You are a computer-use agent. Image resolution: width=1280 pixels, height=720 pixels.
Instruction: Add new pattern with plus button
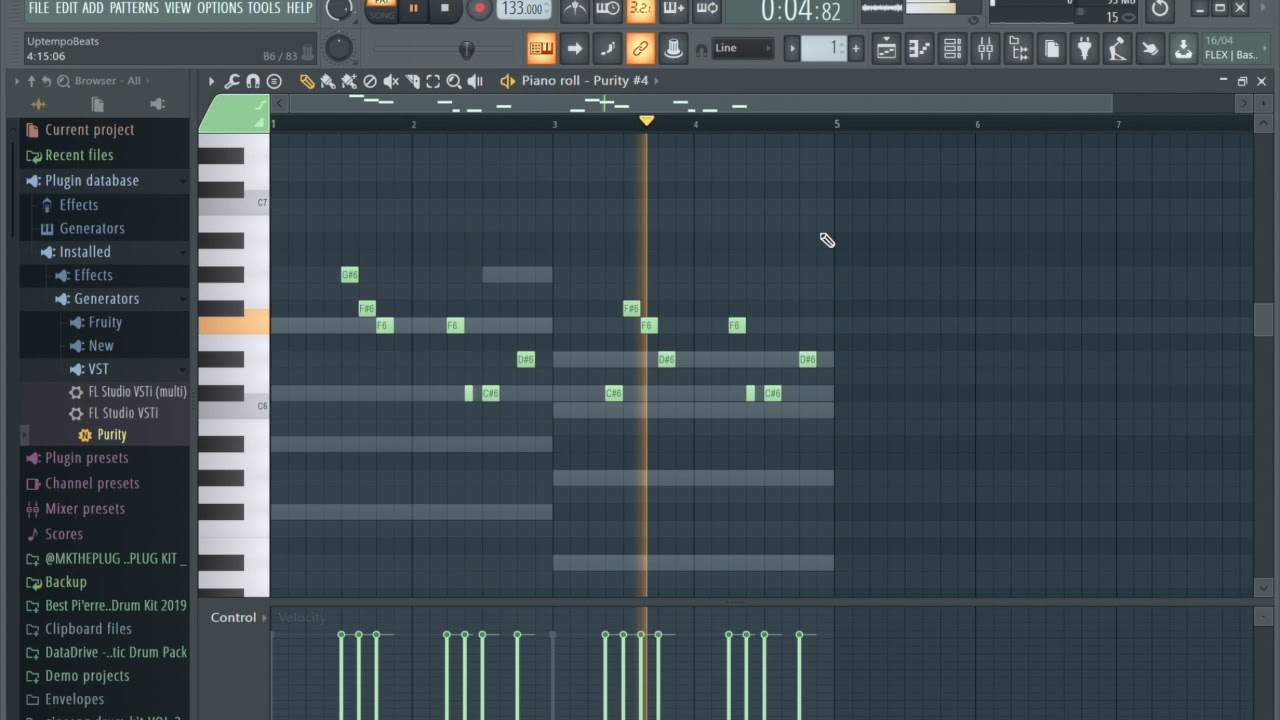(856, 48)
